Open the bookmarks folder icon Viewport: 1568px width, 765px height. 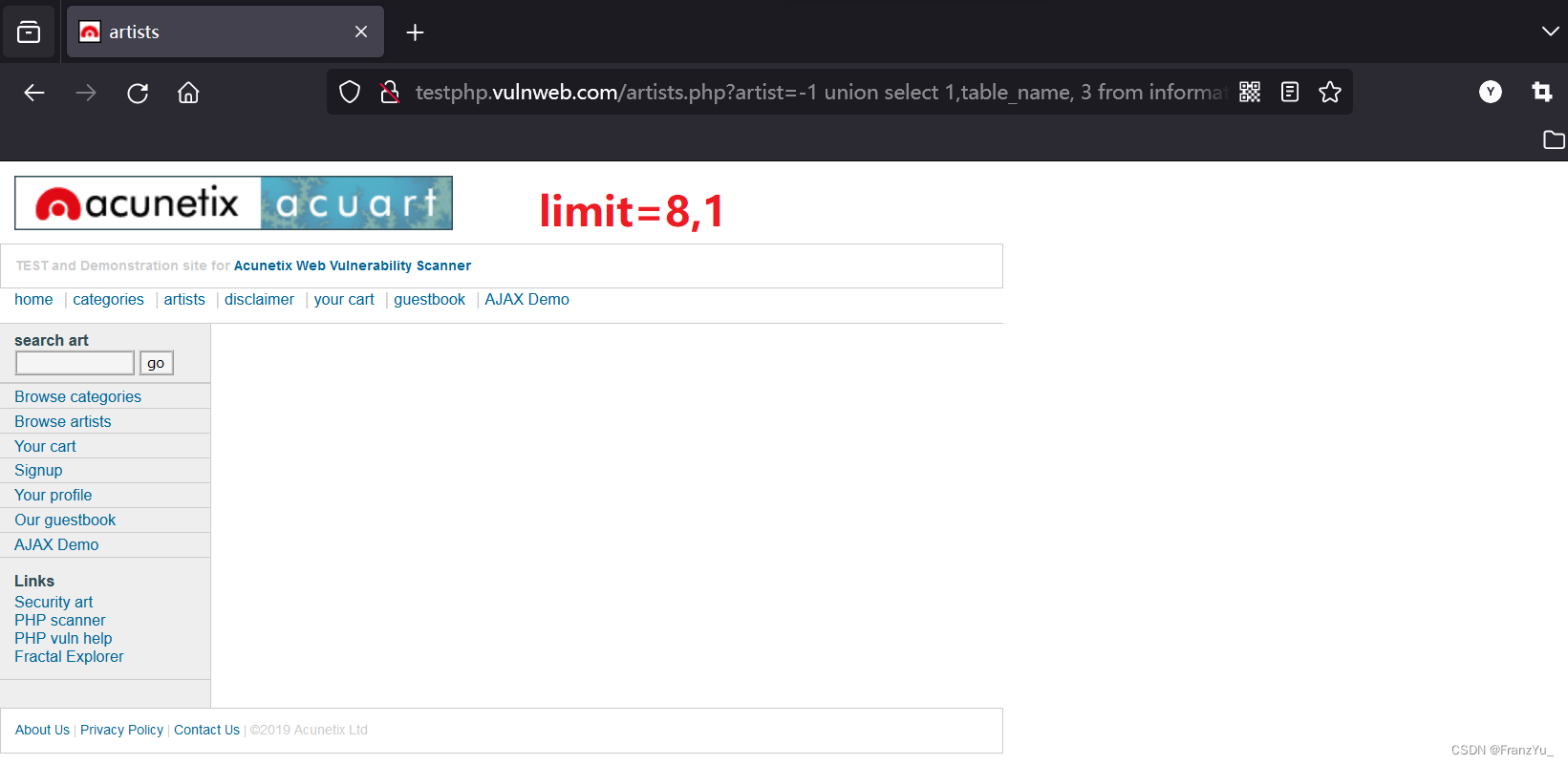pyautogui.click(x=1554, y=139)
